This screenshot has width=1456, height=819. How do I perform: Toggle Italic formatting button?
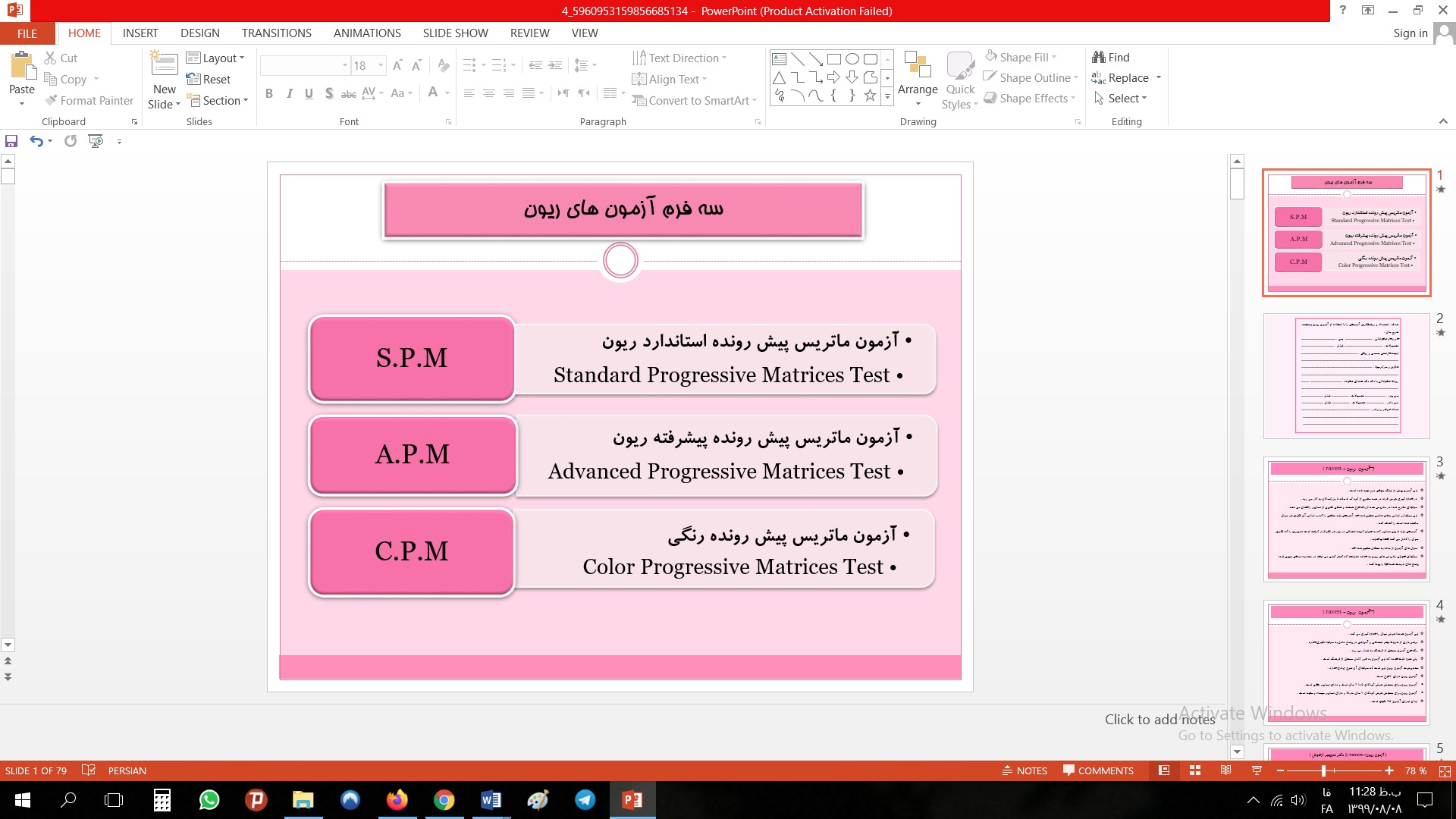point(289,93)
